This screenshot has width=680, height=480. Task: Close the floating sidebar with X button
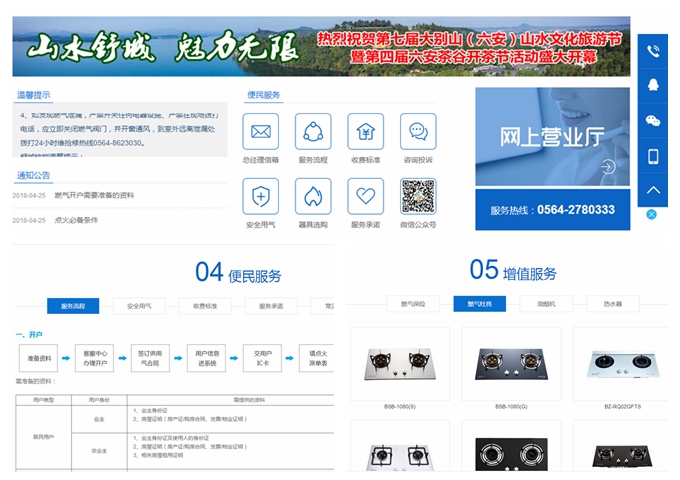pyautogui.click(x=651, y=214)
